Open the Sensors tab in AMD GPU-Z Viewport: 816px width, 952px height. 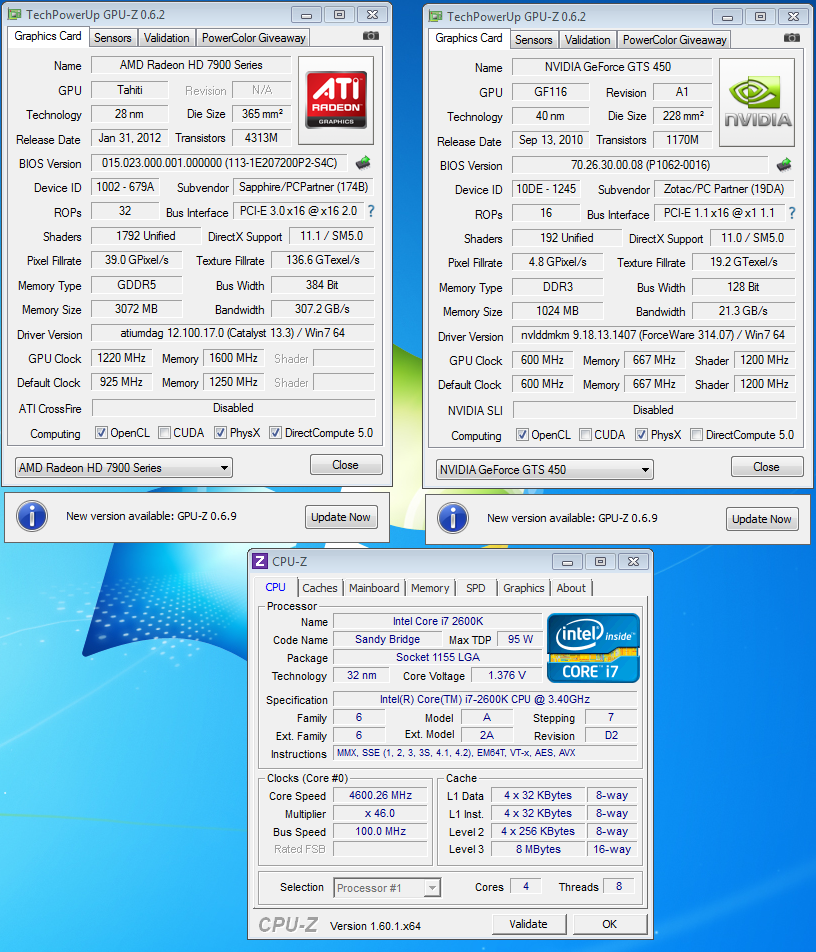(x=112, y=38)
